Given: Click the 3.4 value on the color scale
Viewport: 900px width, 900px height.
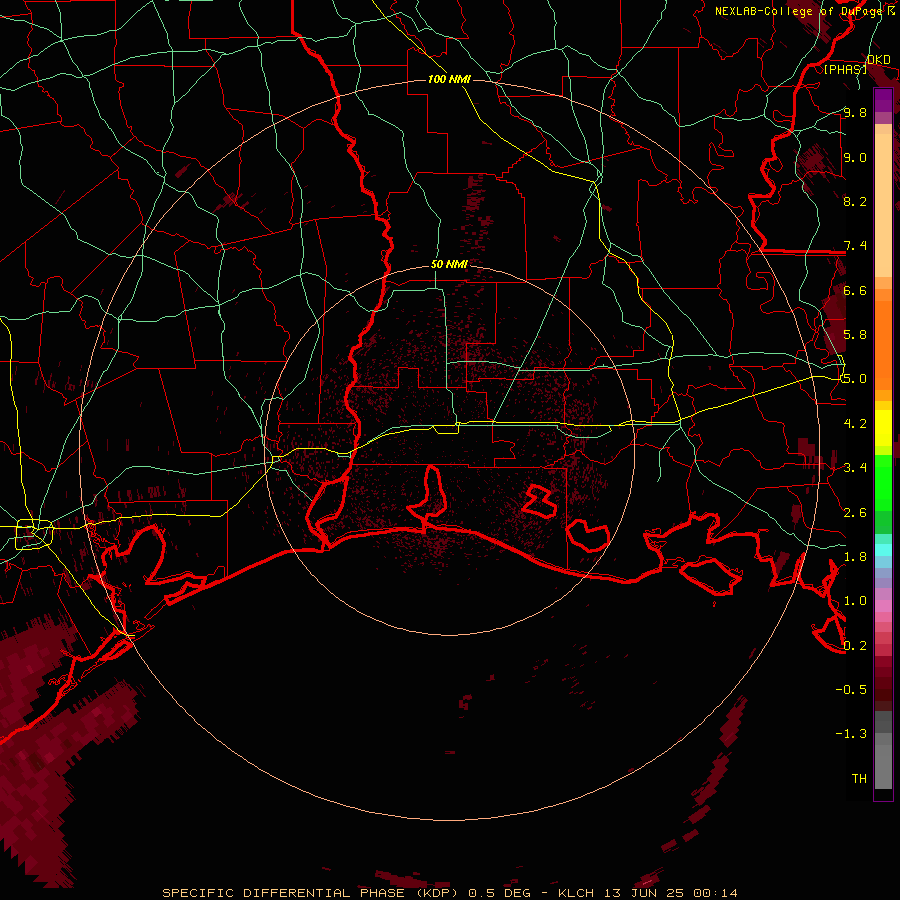Looking at the screenshot, I should coord(855,468).
